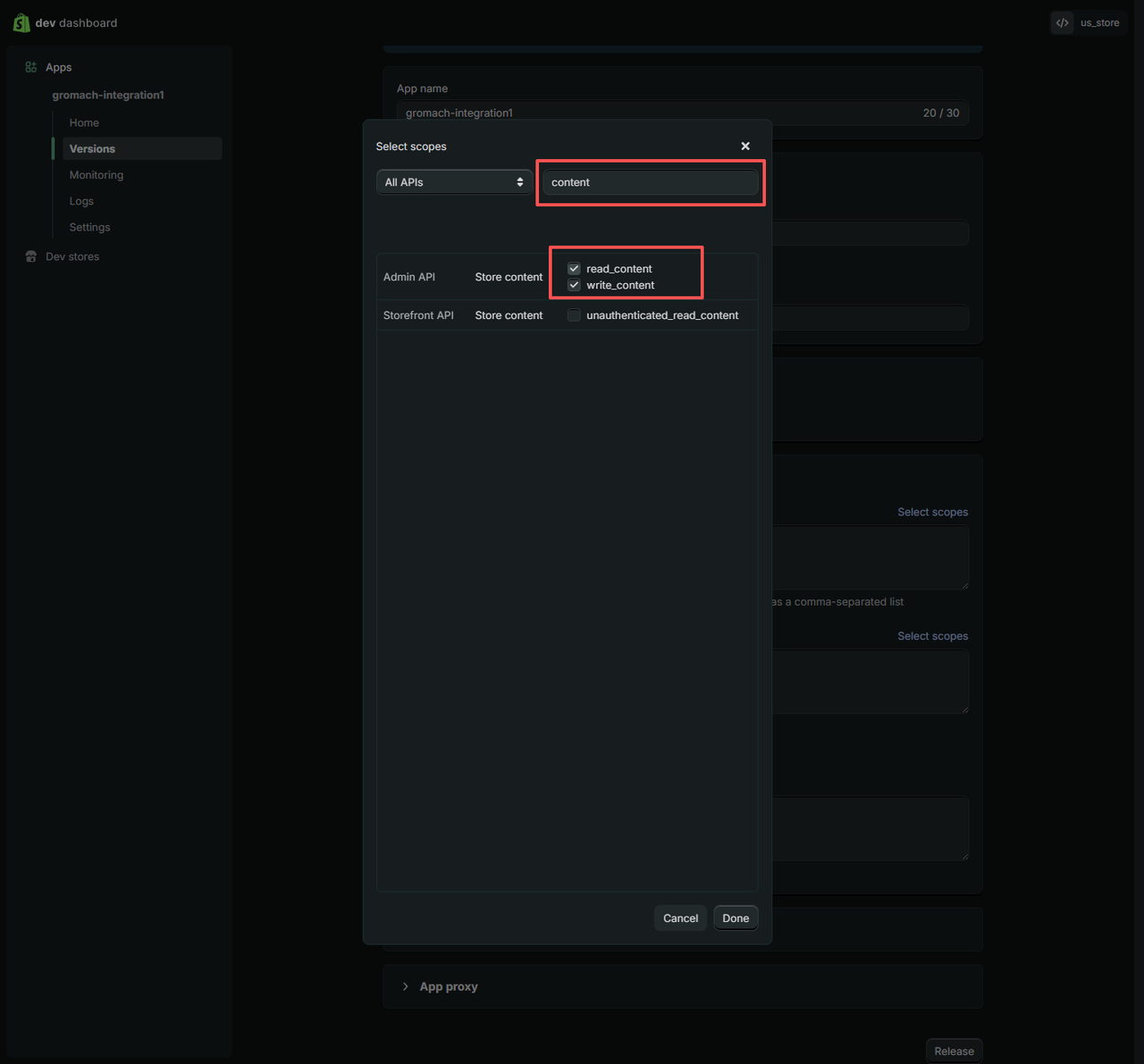Screen dimensions: 1144x1064
Task: Open the All APIs dropdown
Action: 453,182
